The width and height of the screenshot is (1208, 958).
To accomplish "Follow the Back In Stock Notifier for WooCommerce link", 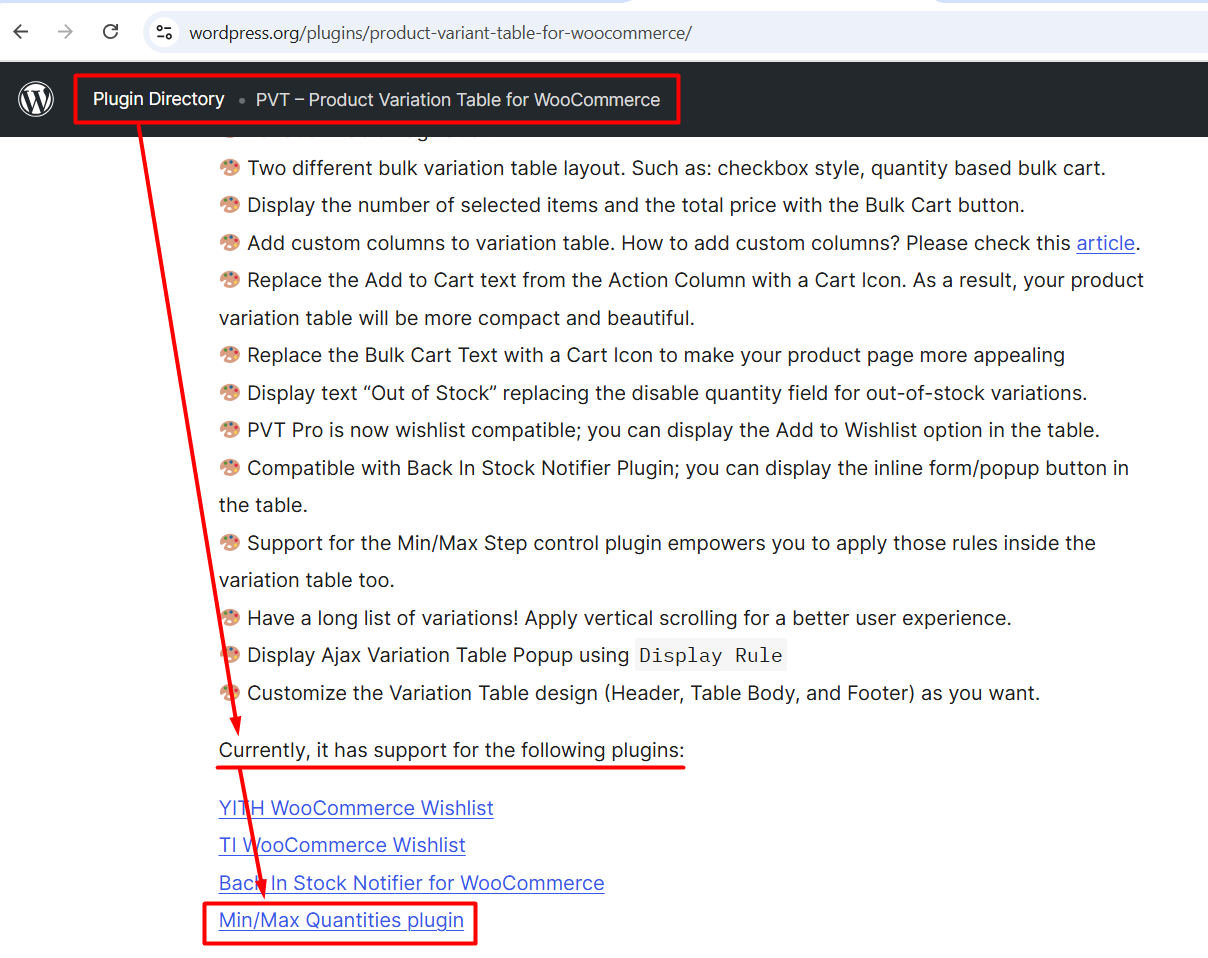I will pos(411,883).
